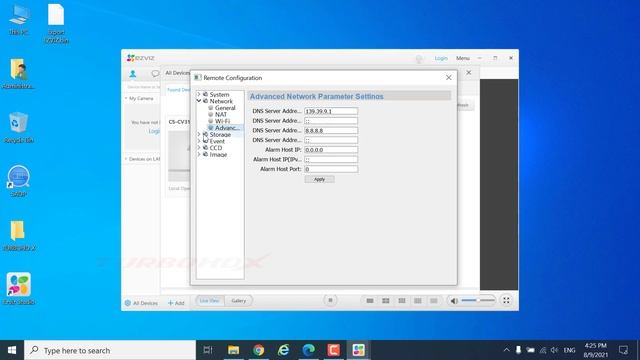The image size is (640, 360).
Task: Open the messages chat bubble icon
Action: point(155,73)
